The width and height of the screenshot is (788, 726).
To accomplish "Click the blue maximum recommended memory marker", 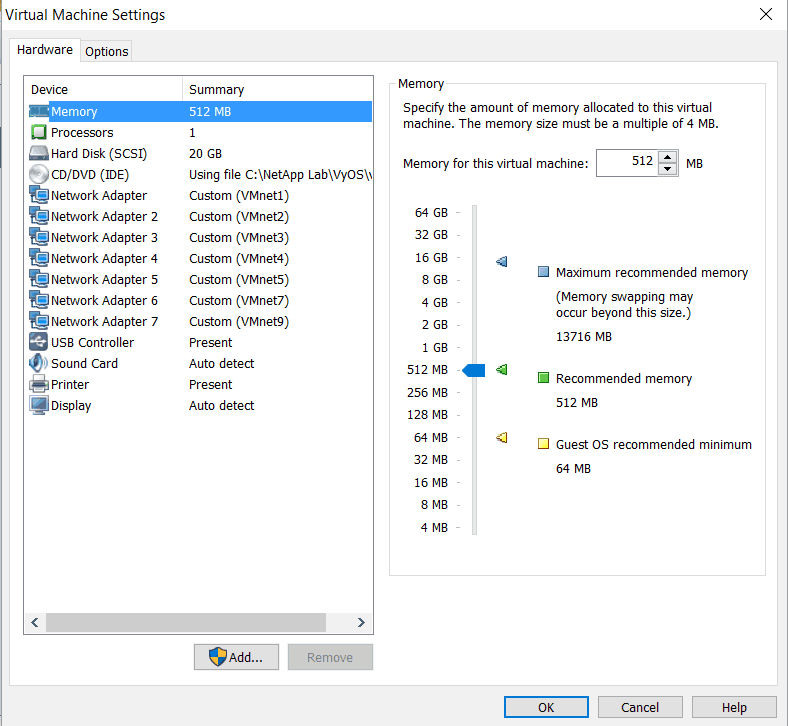I will point(502,262).
